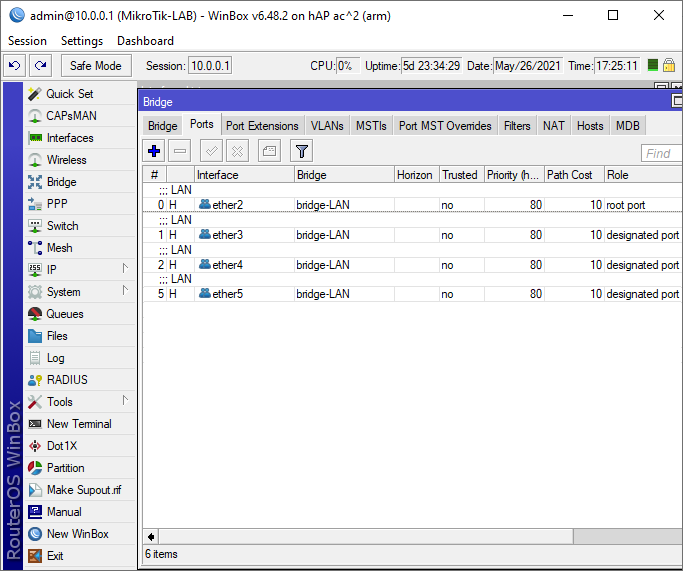This screenshot has height=571, width=683.
Task: Click the funnel Filter icon
Action: [301, 151]
